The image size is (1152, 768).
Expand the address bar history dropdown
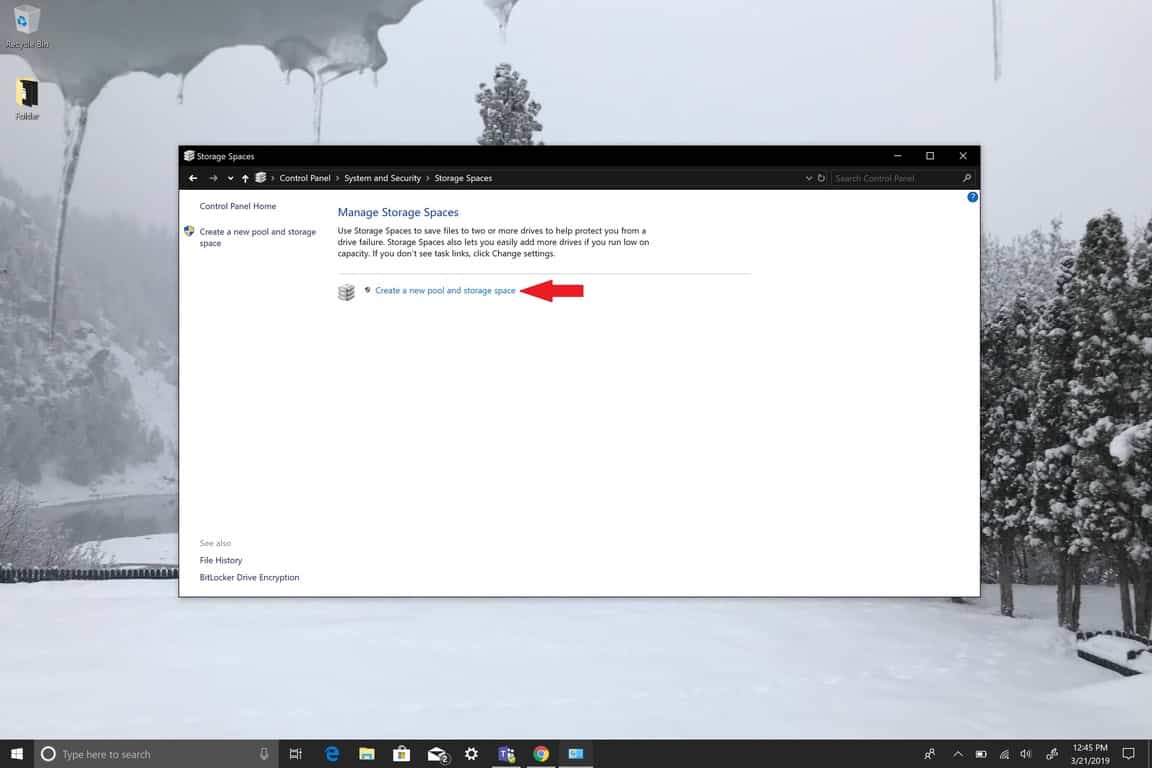coord(808,178)
